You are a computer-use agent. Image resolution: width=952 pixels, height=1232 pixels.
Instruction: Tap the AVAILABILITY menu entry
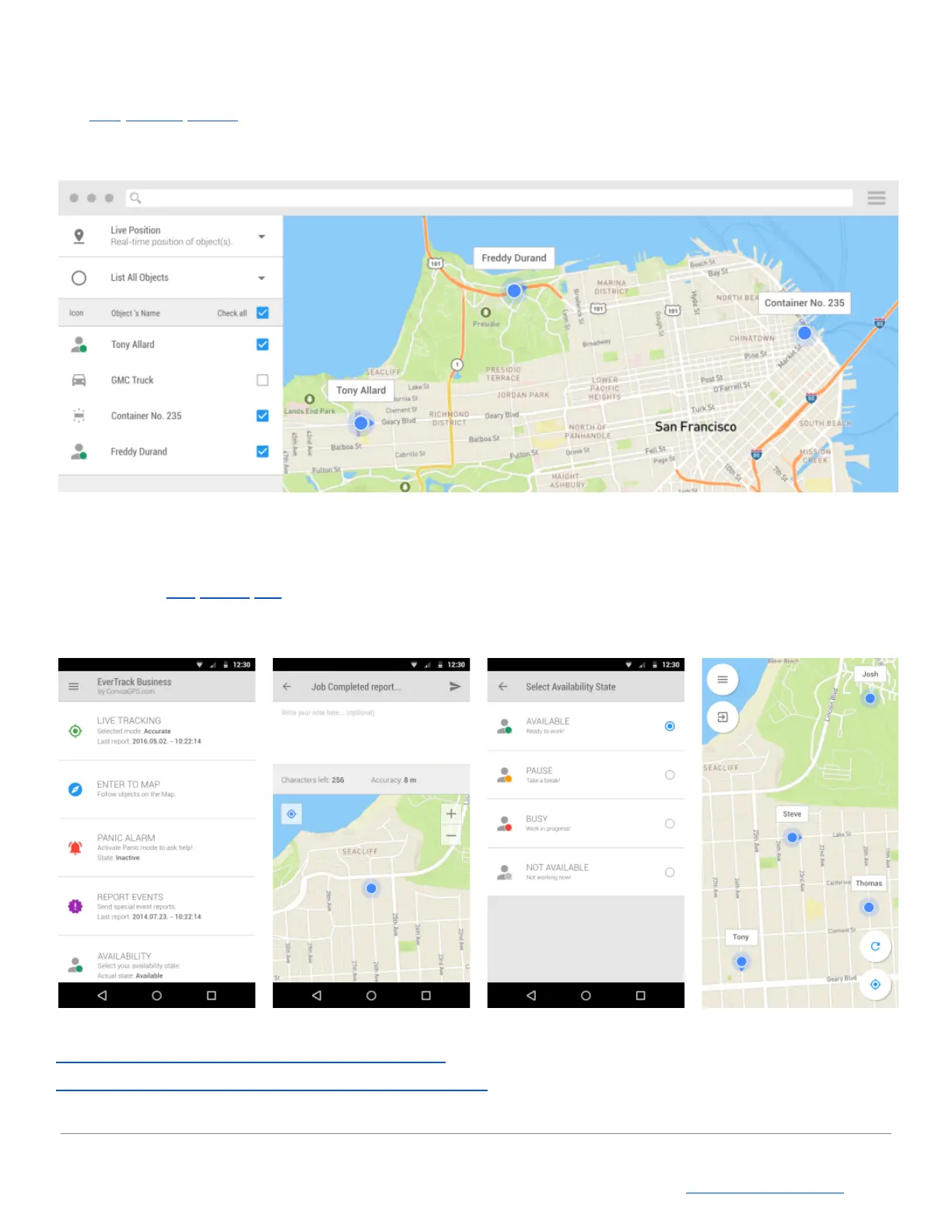pyautogui.click(x=157, y=960)
